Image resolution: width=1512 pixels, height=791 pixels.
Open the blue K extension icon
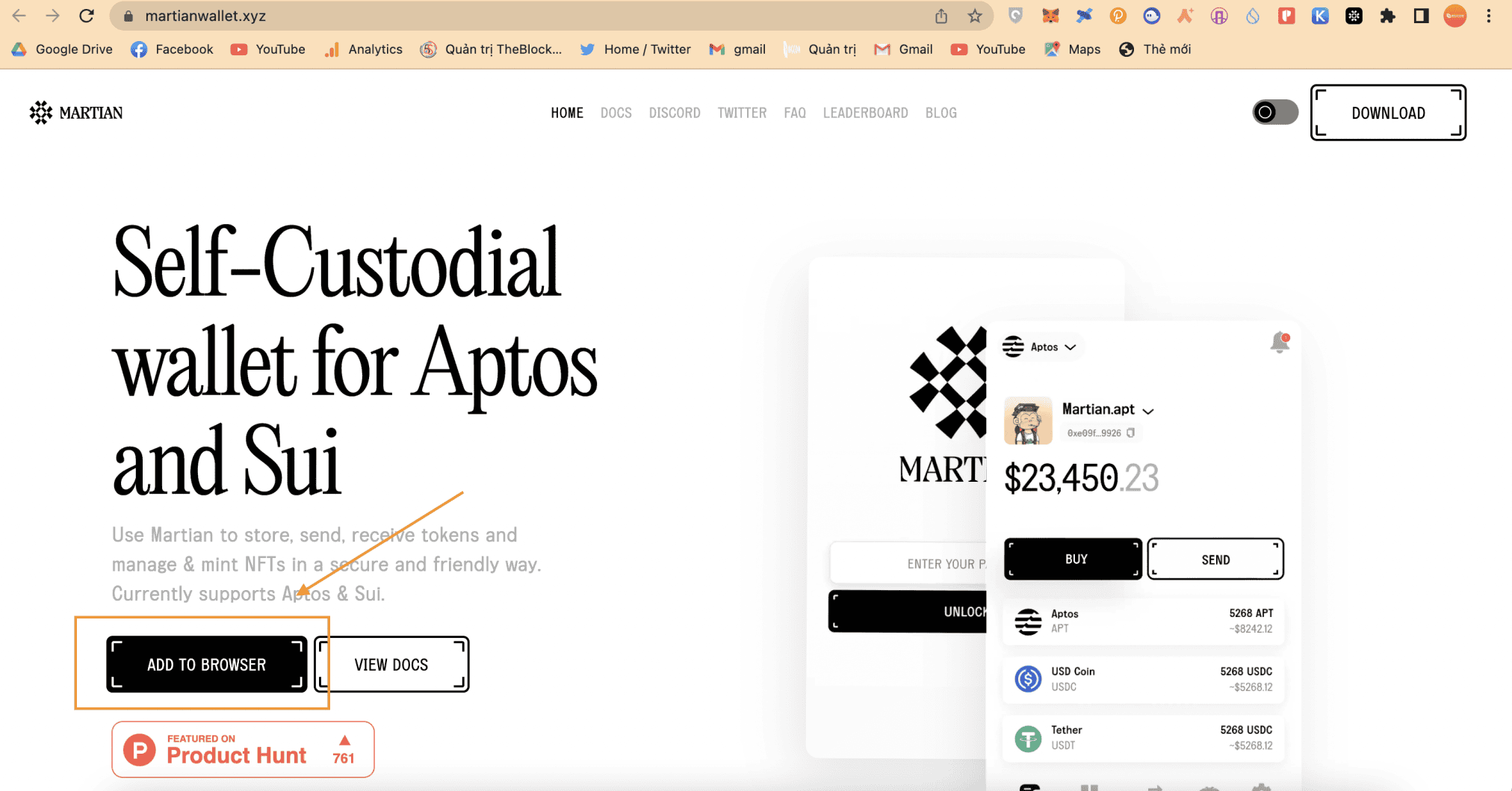point(1320,16)
